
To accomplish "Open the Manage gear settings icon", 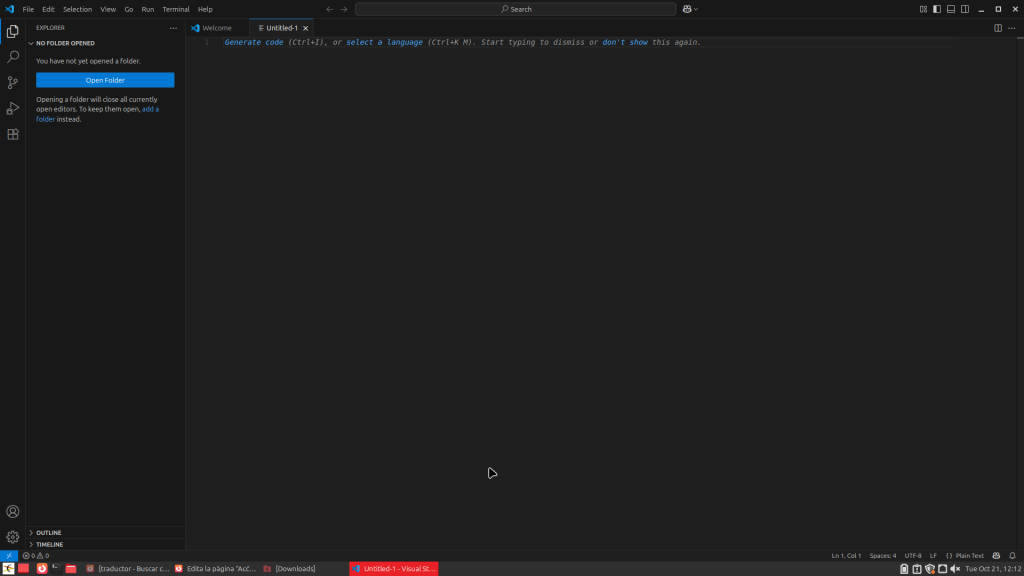I will pyautogui.click(x=13, y=537).
